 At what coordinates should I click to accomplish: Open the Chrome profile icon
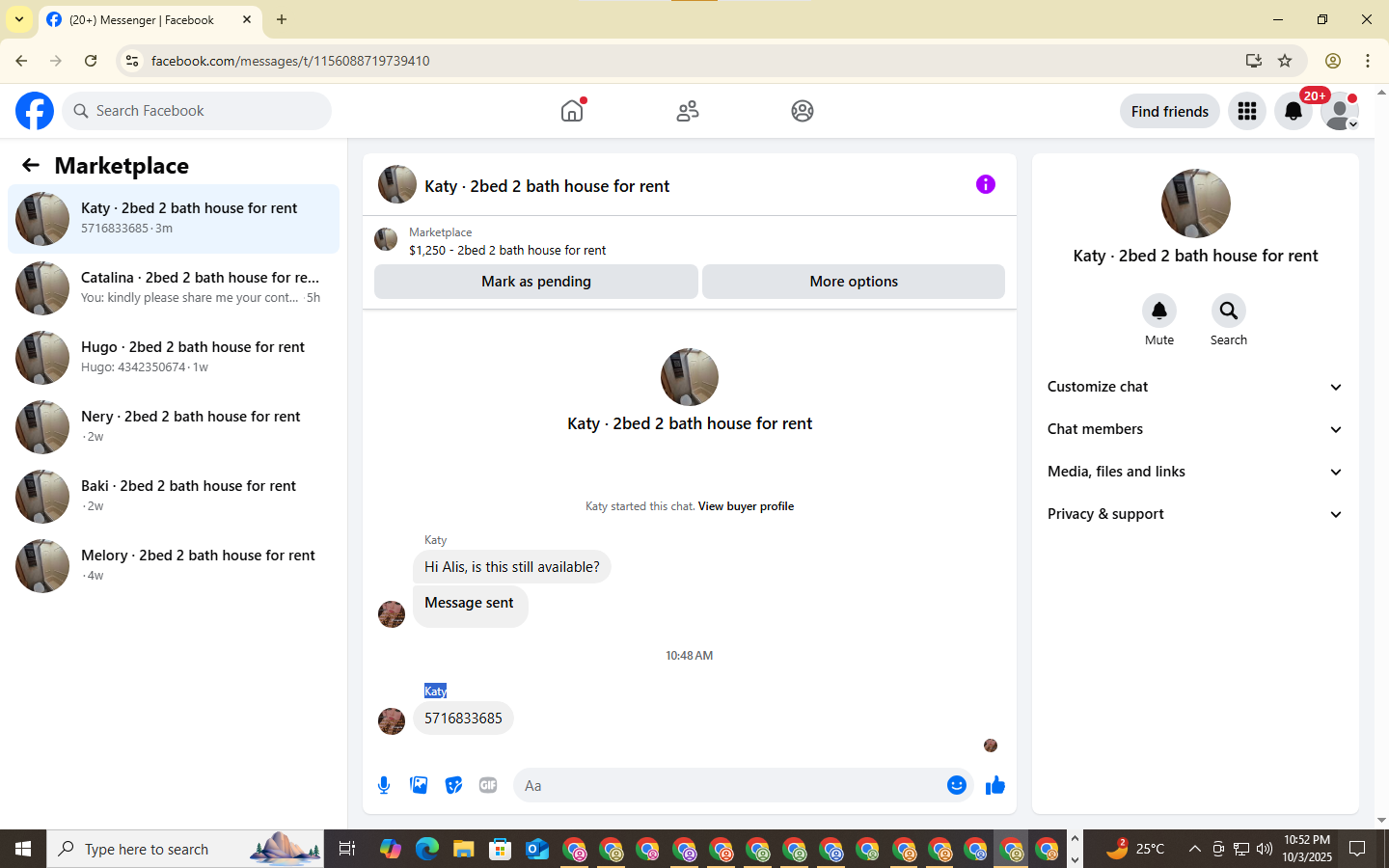click(1333, 61)
